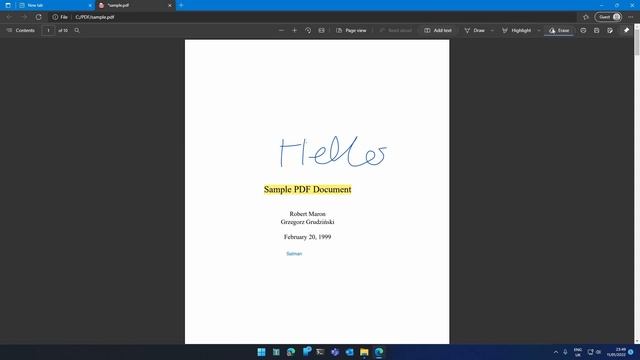Click the handwritten Hello ink drawing

pos(333,152)
